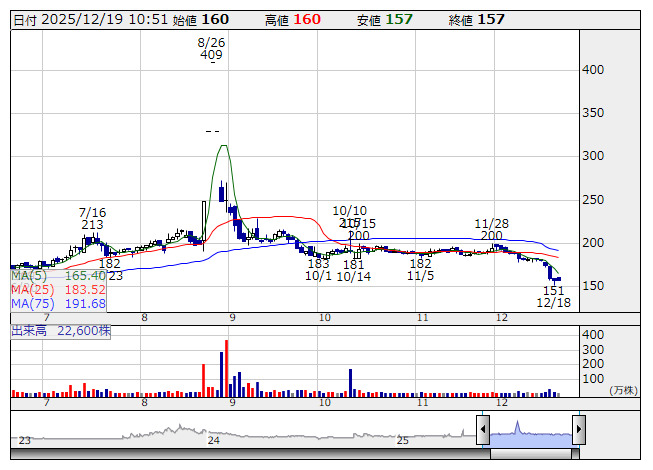The height and width of the screenshot is (470, 653).
Task: Click the 11/28 high marker 200
Action: click(491, 236)
